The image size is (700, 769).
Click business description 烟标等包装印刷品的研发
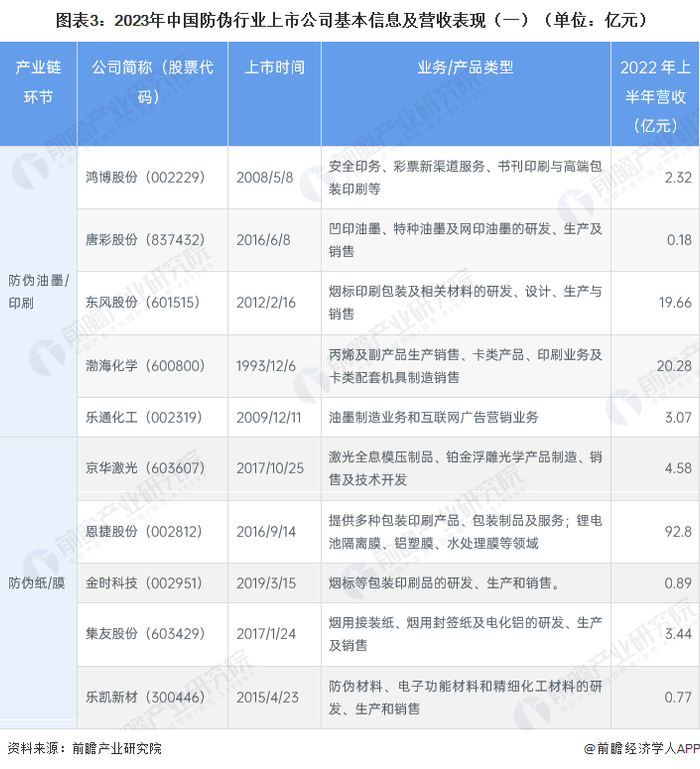tap(444, 583)
